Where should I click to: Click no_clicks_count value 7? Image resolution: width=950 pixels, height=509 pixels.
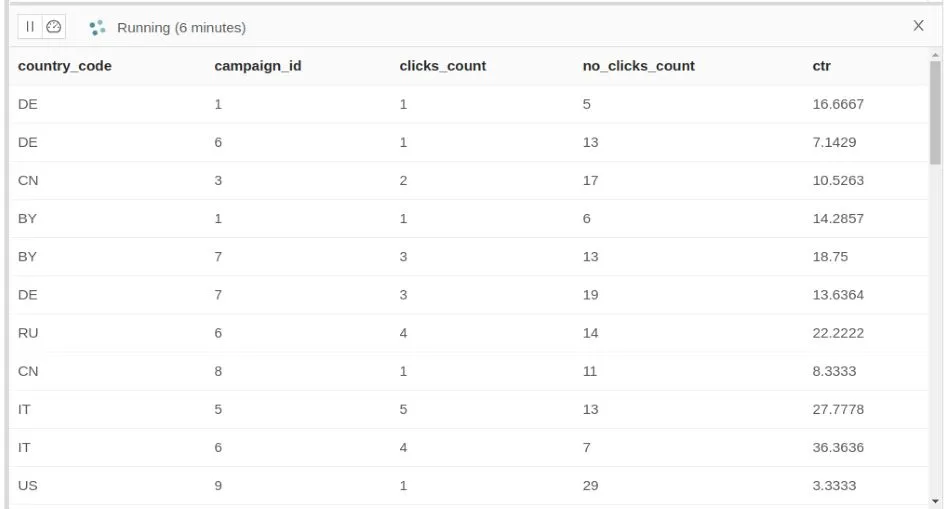[x=586, y=448]
